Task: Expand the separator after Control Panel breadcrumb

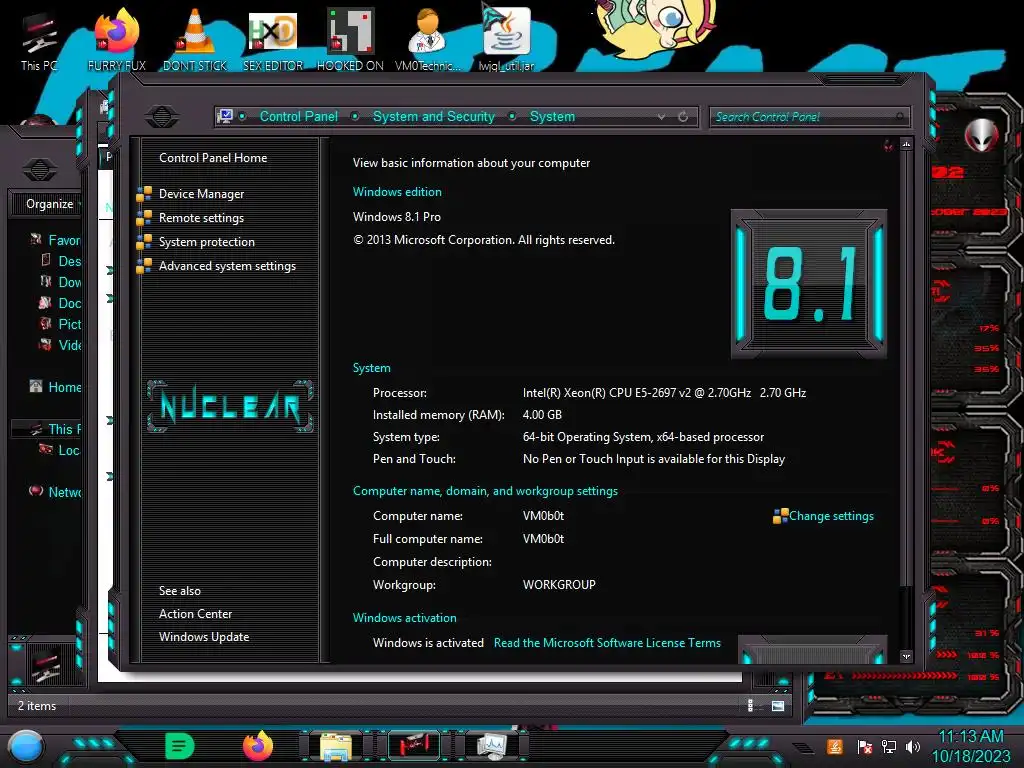Action: 355,116
